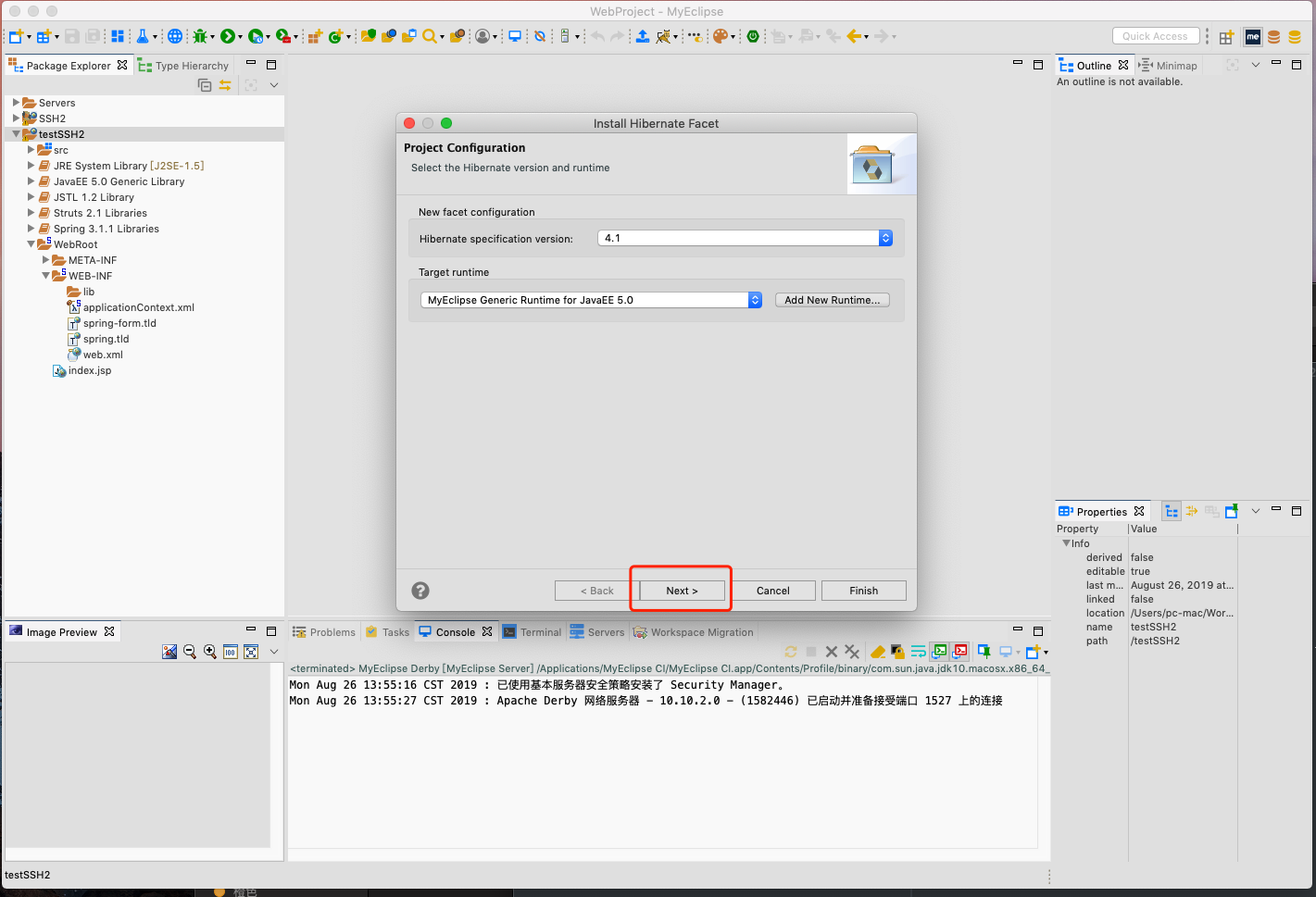Toggle console Scroll Lock icon
The height and width of the screenshot is (897, 1316).
coord(897,652)
